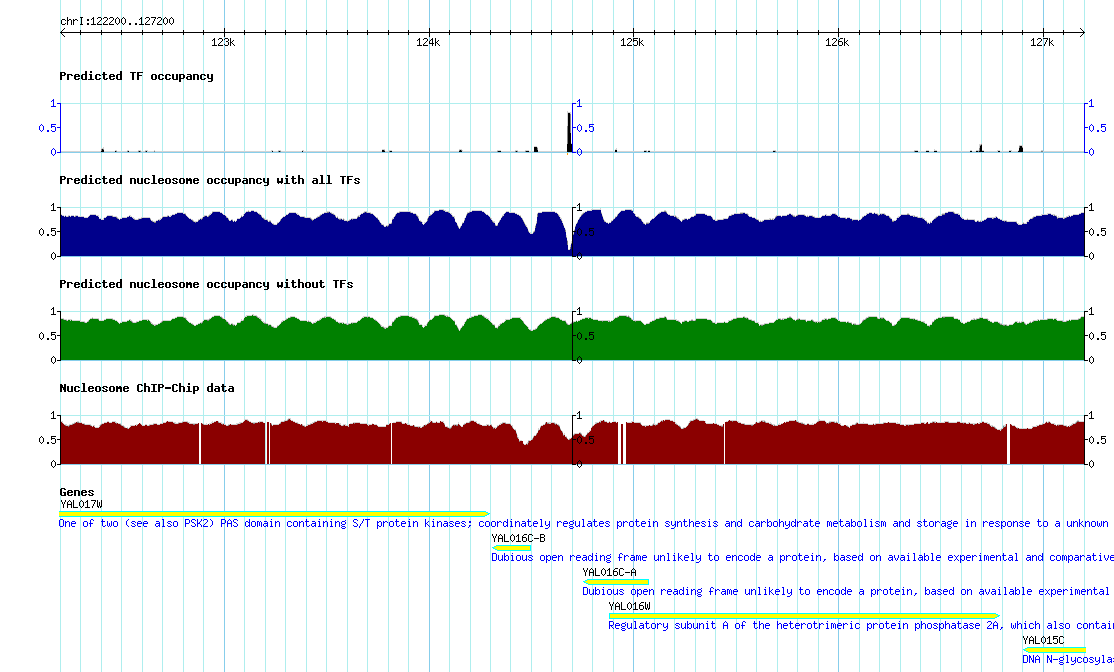The image size is (1114, 672).
Task: Click the Genes track heading
Action: pyautogui.click(x=77, y=492)
